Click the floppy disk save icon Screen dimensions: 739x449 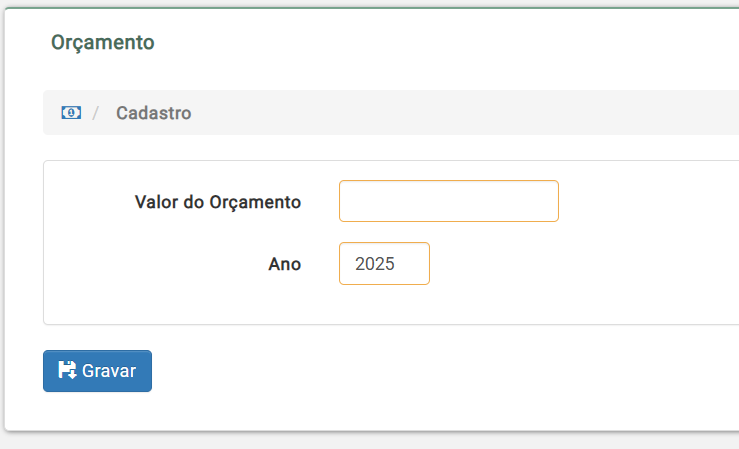point(67,370)
